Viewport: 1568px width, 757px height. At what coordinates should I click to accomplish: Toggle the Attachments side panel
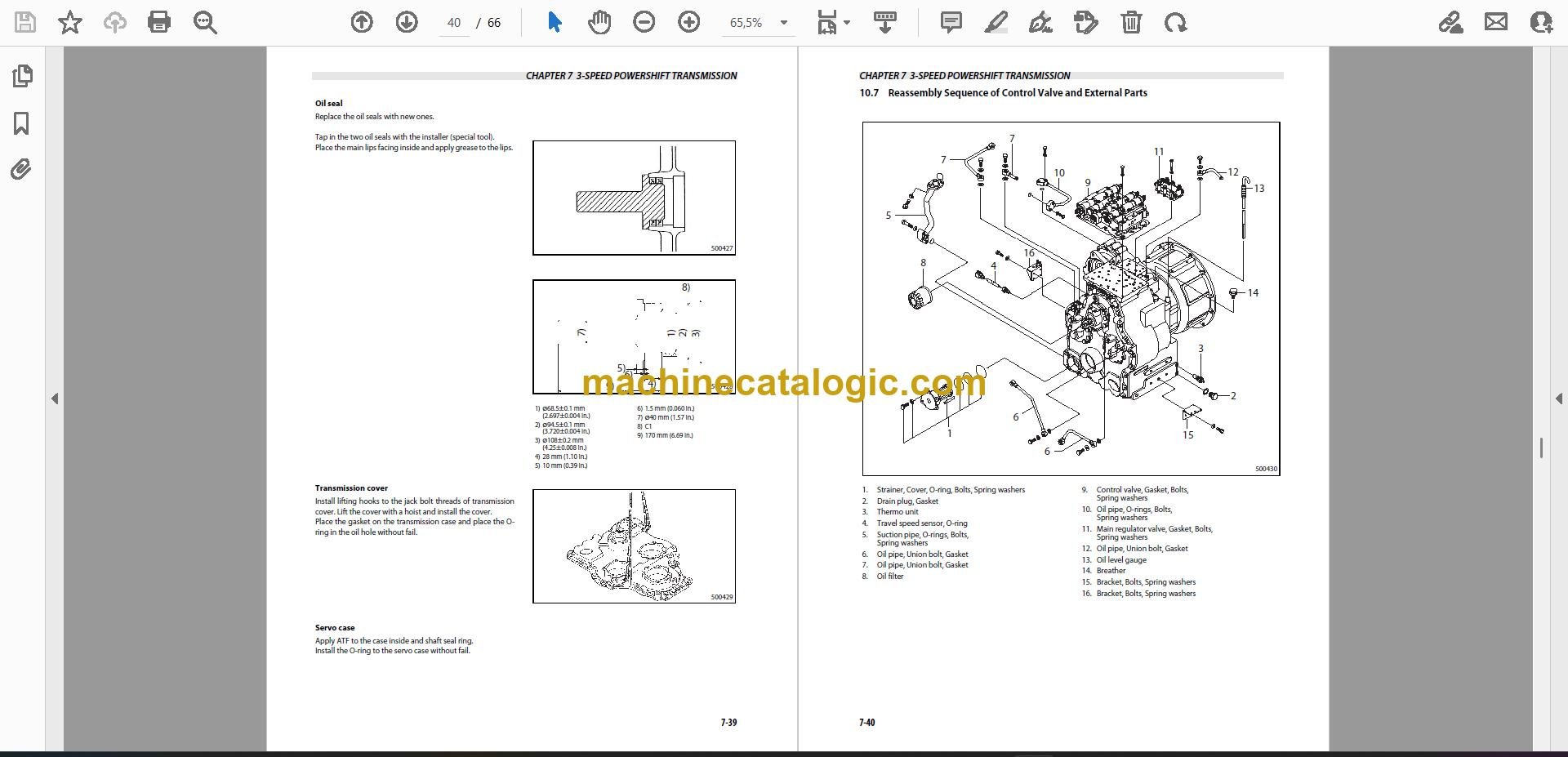[x=21, y=170]
